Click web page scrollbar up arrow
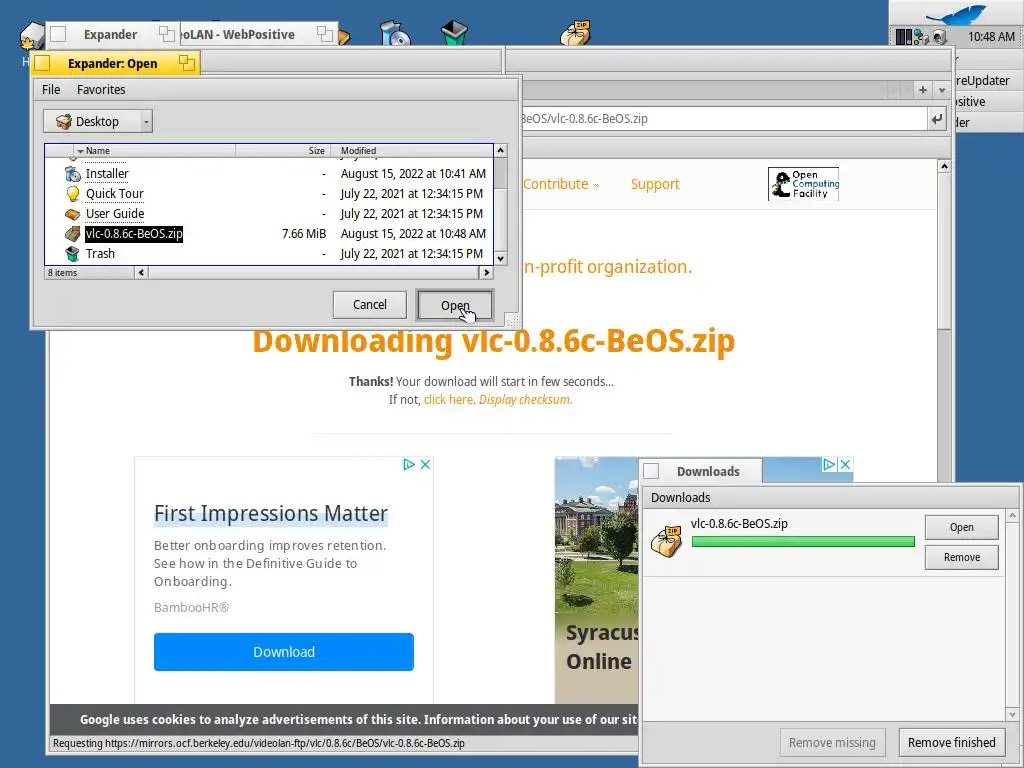 pos(944,167)
